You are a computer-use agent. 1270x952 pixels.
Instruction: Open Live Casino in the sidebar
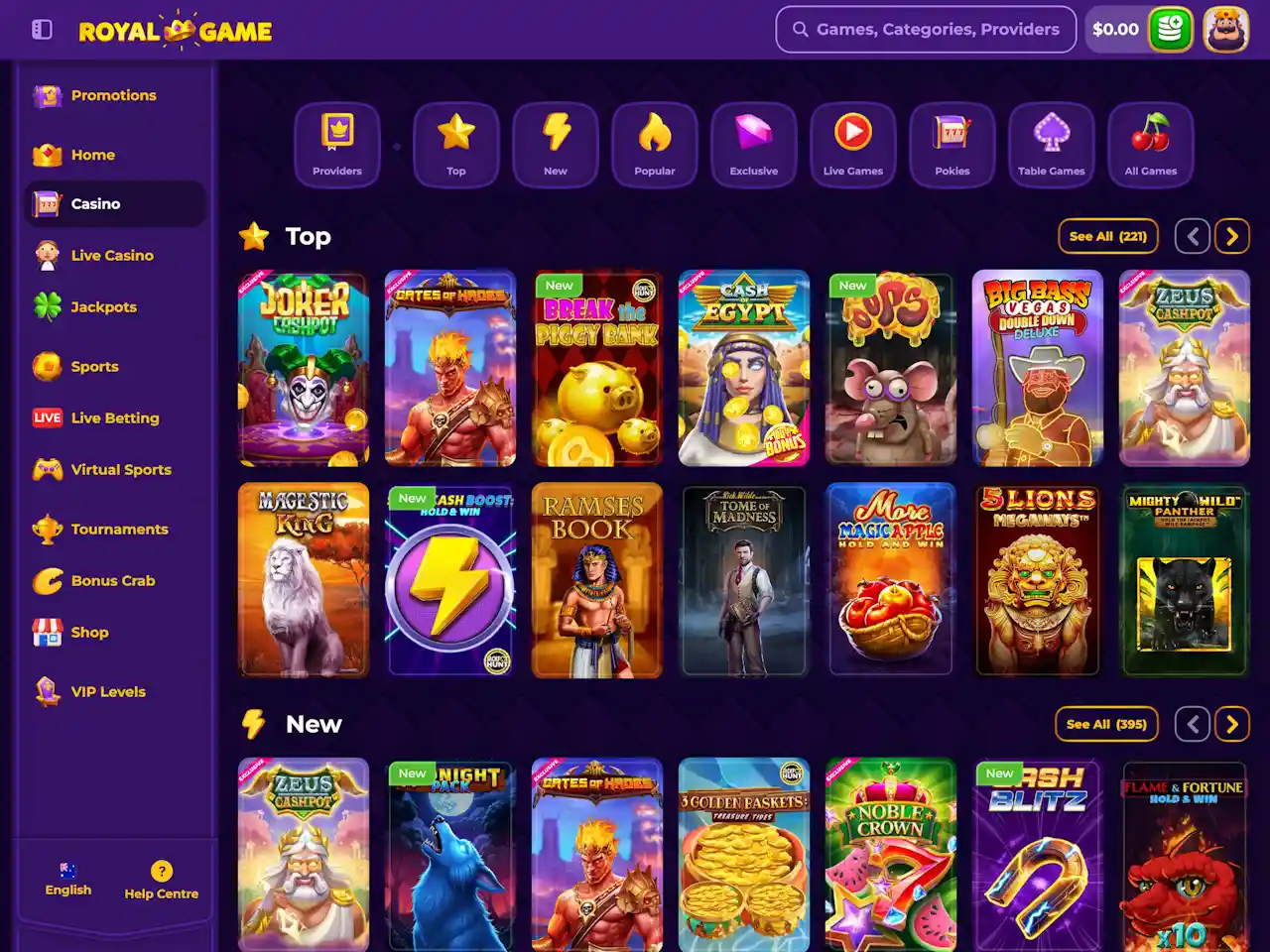pos(114,255)
